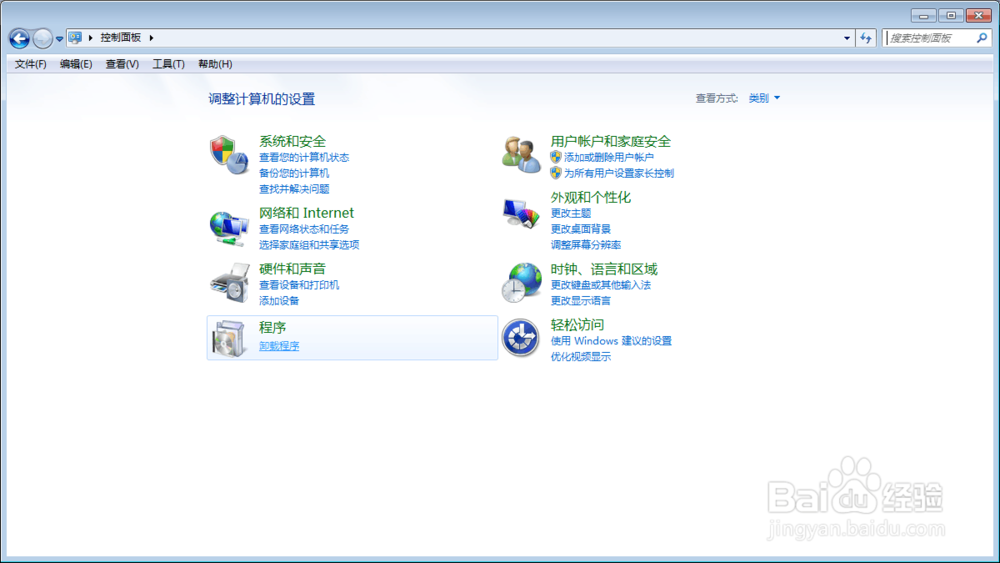Screen dimensions: 1000x563
Task: Expand breadcrumb arrow before 控制面板
Action: tap(91, 38)
